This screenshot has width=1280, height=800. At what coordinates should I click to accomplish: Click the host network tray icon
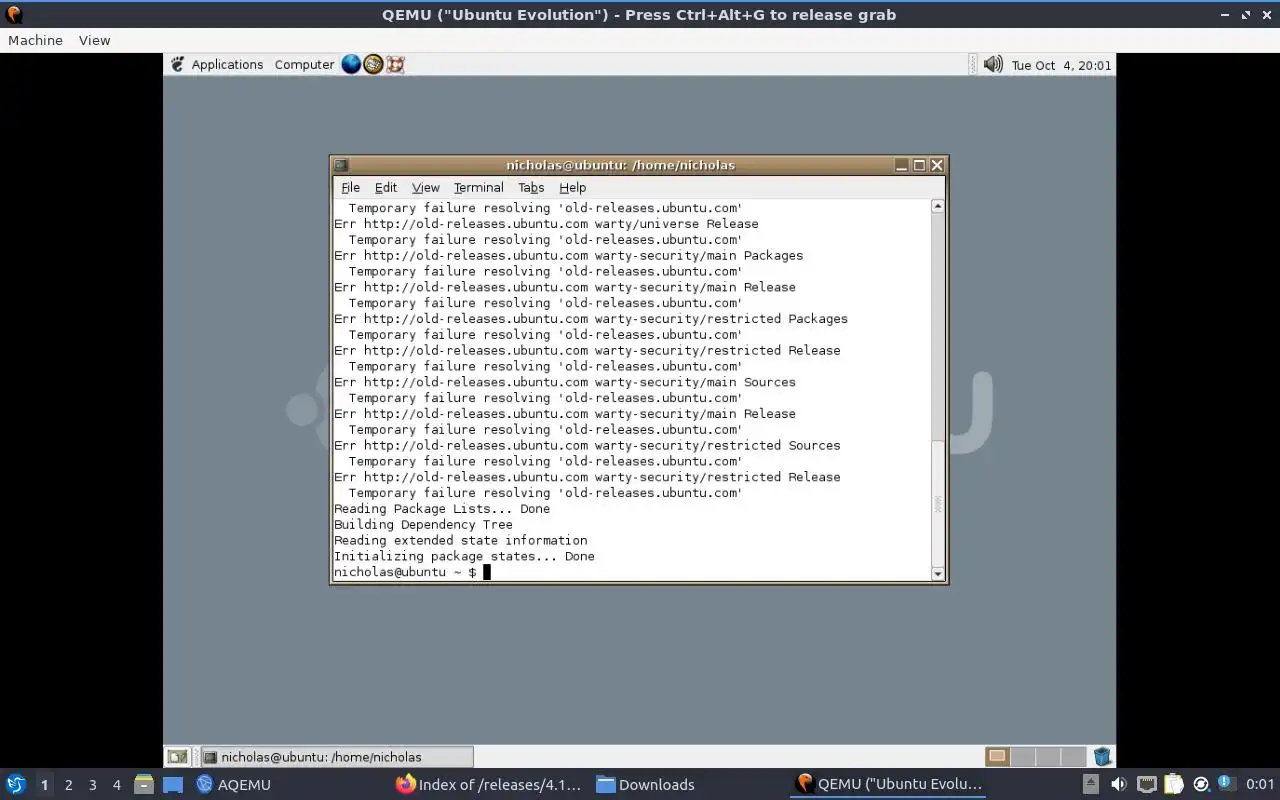pyautogui.click(x=1146, y=784)
